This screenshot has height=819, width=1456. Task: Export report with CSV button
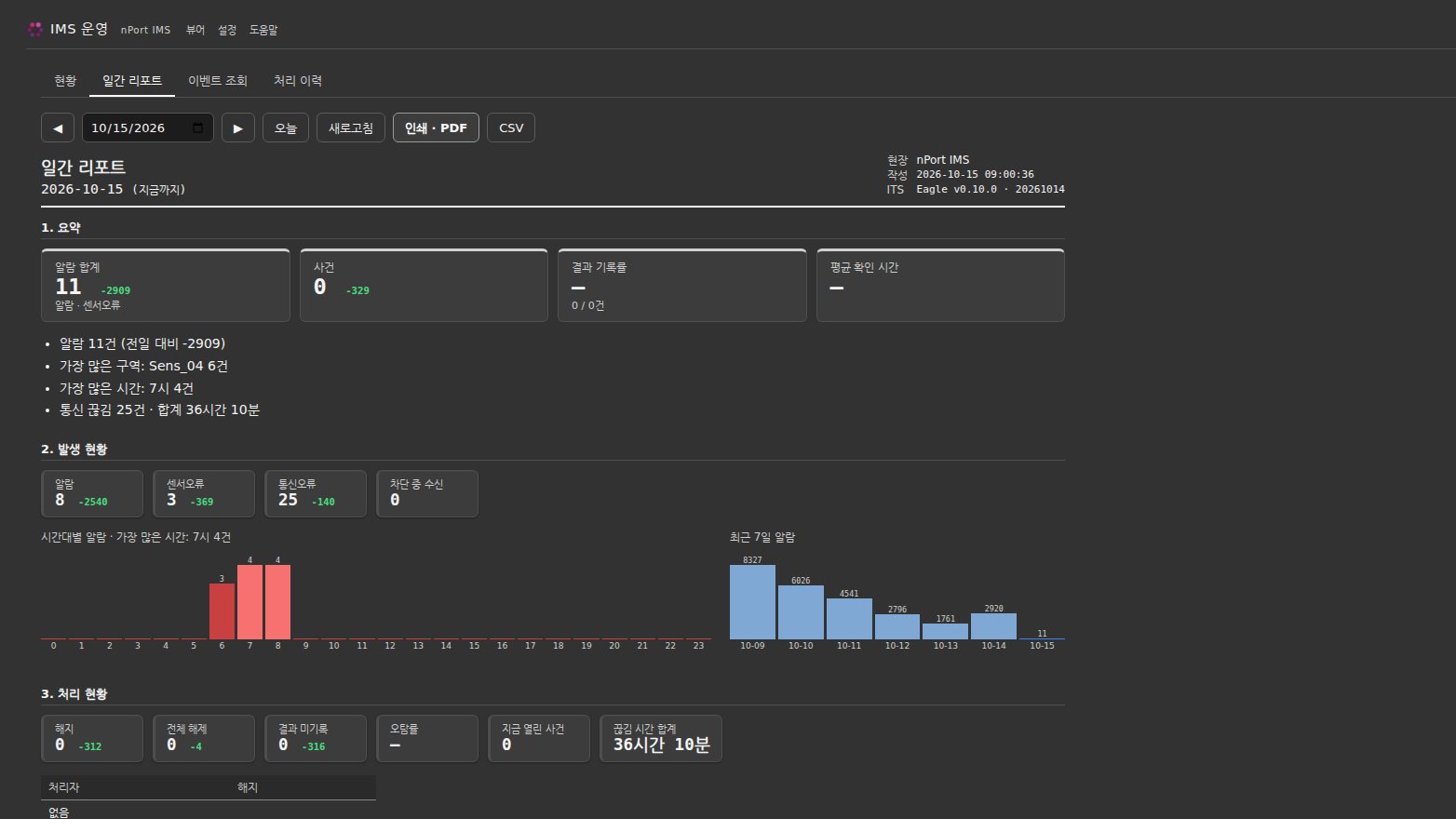tap(511, 128)
